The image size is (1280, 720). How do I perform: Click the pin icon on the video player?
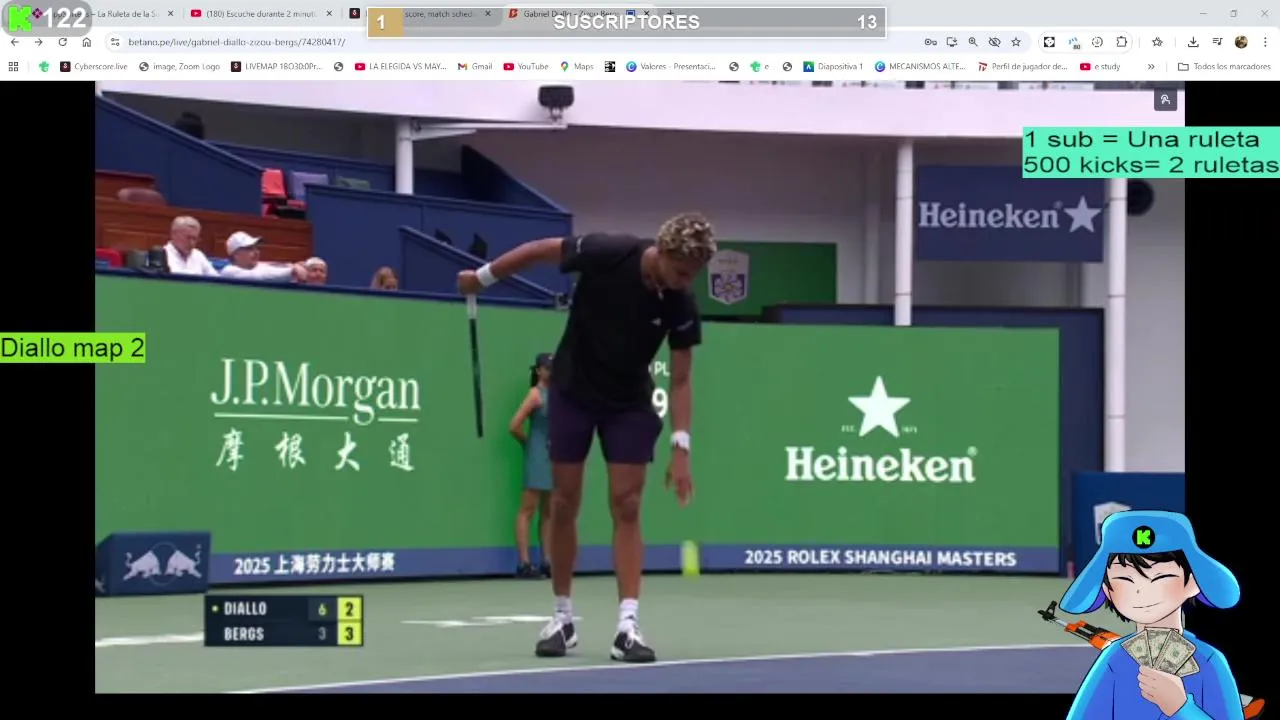pos(1165,99)
